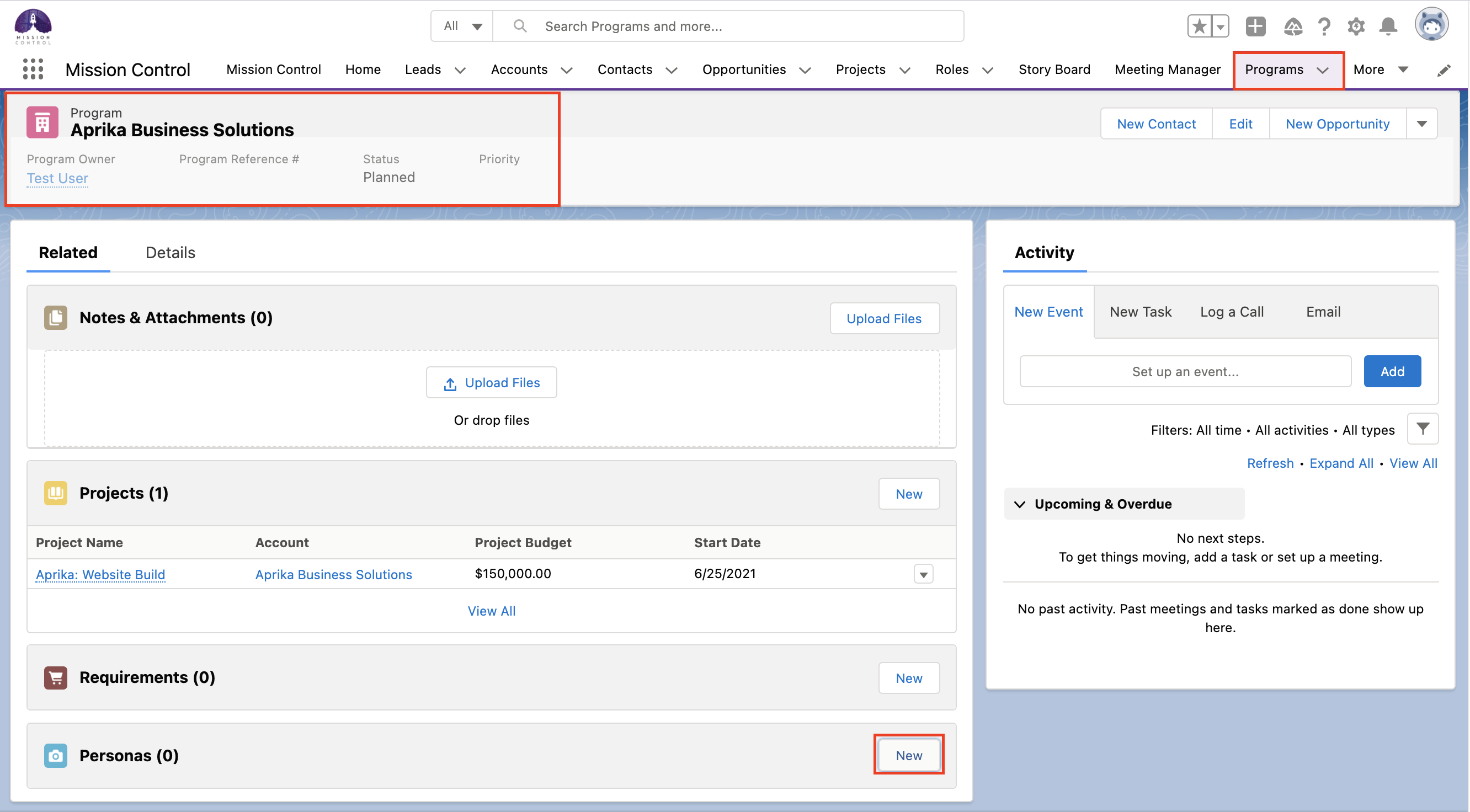Image resolution: width=1470 pixels, height=812 pixels.
Task: View the notifications bell icon
Action: pos(1388,26)
